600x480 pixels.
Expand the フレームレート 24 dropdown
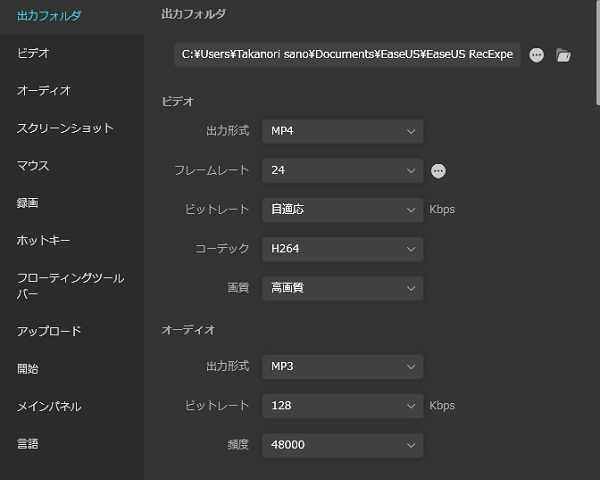[342, 171]
